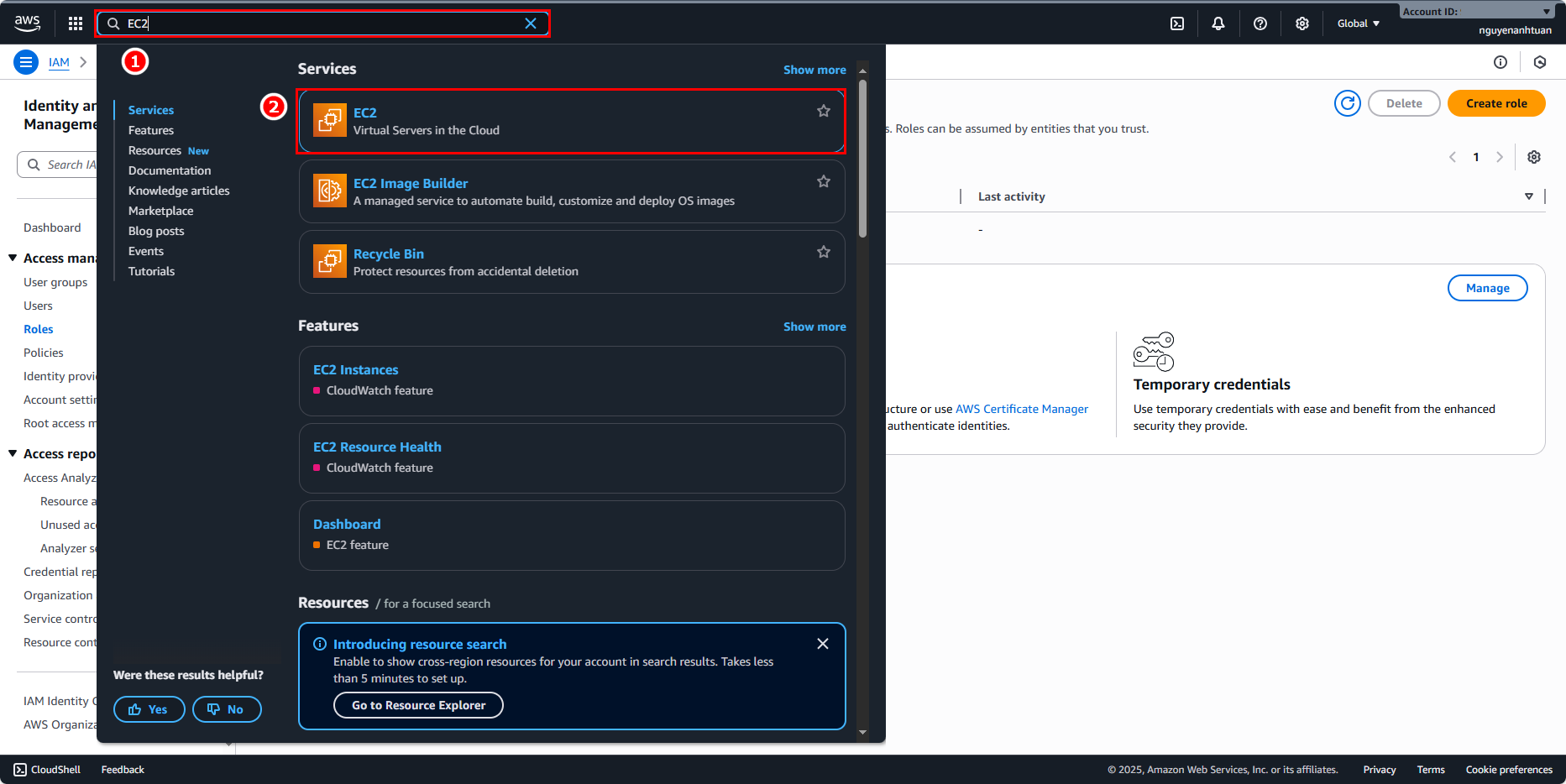1566x784 pixels.
Task: Expand the Account ID dropdown
Action: 1546,12
